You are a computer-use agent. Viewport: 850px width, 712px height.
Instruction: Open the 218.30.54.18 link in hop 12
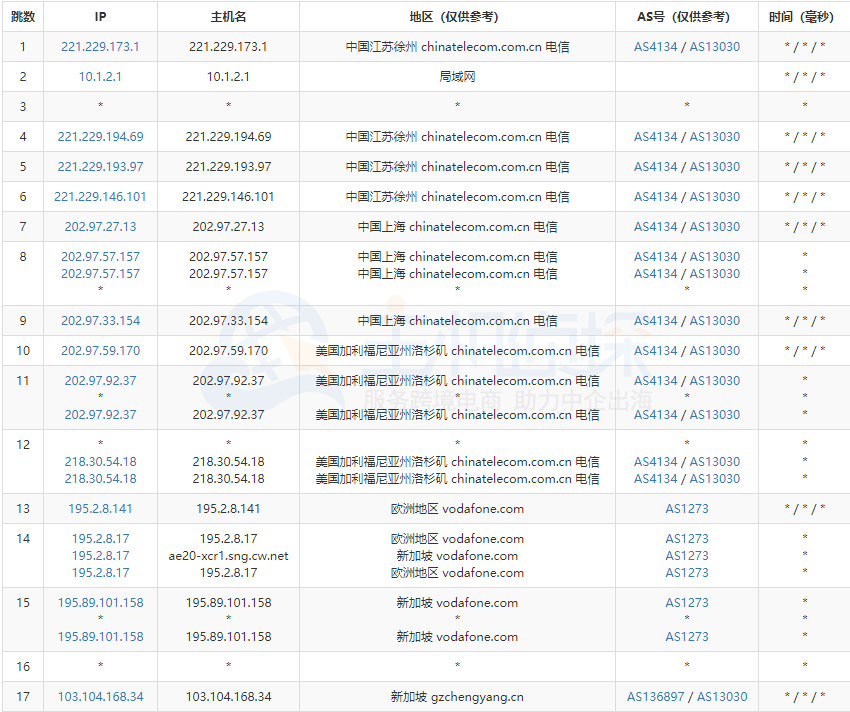click(99, 461)
